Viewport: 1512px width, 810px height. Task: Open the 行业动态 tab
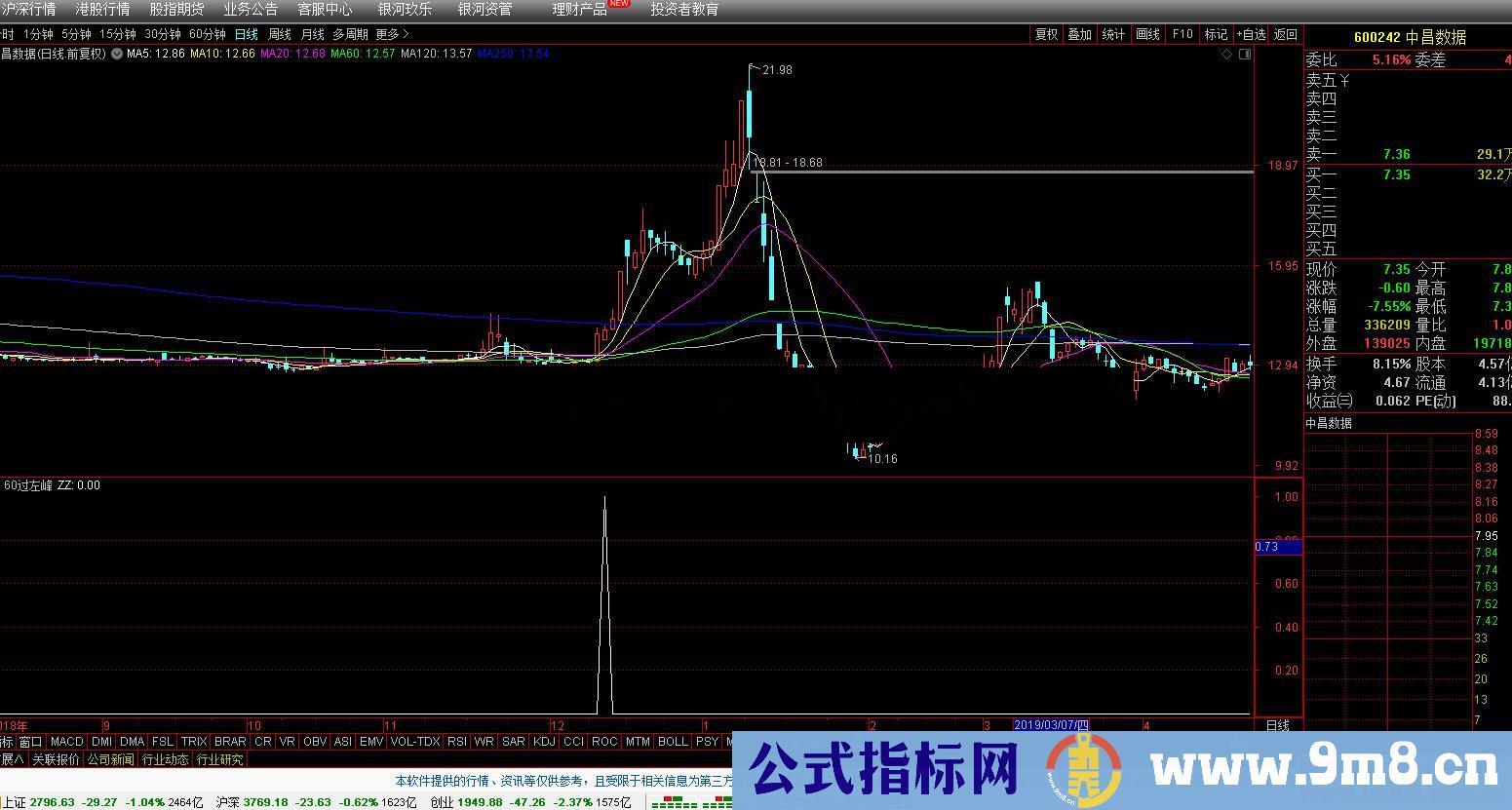(x=165, y=759)
